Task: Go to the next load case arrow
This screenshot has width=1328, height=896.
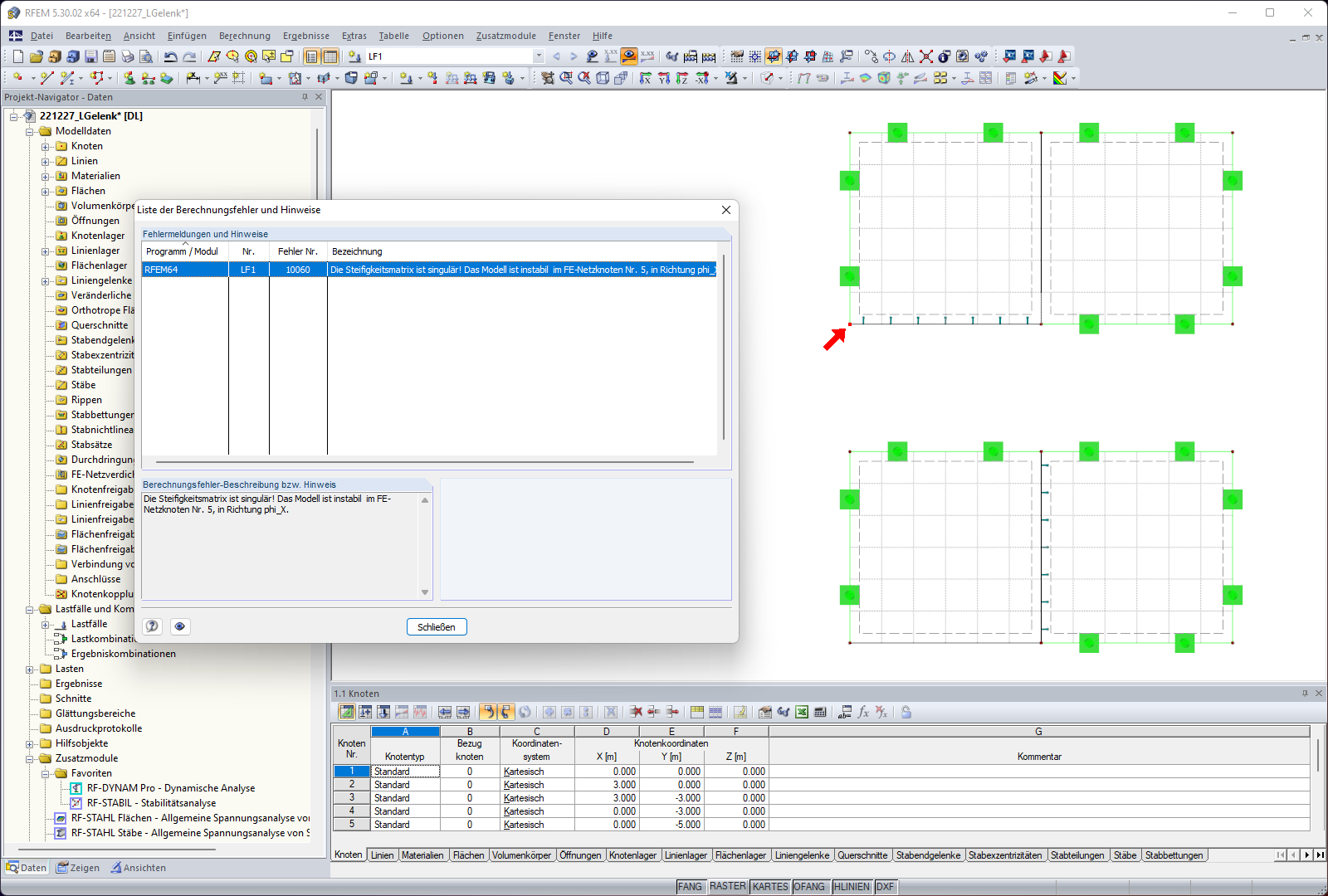Action: click(x=574, y=56)
